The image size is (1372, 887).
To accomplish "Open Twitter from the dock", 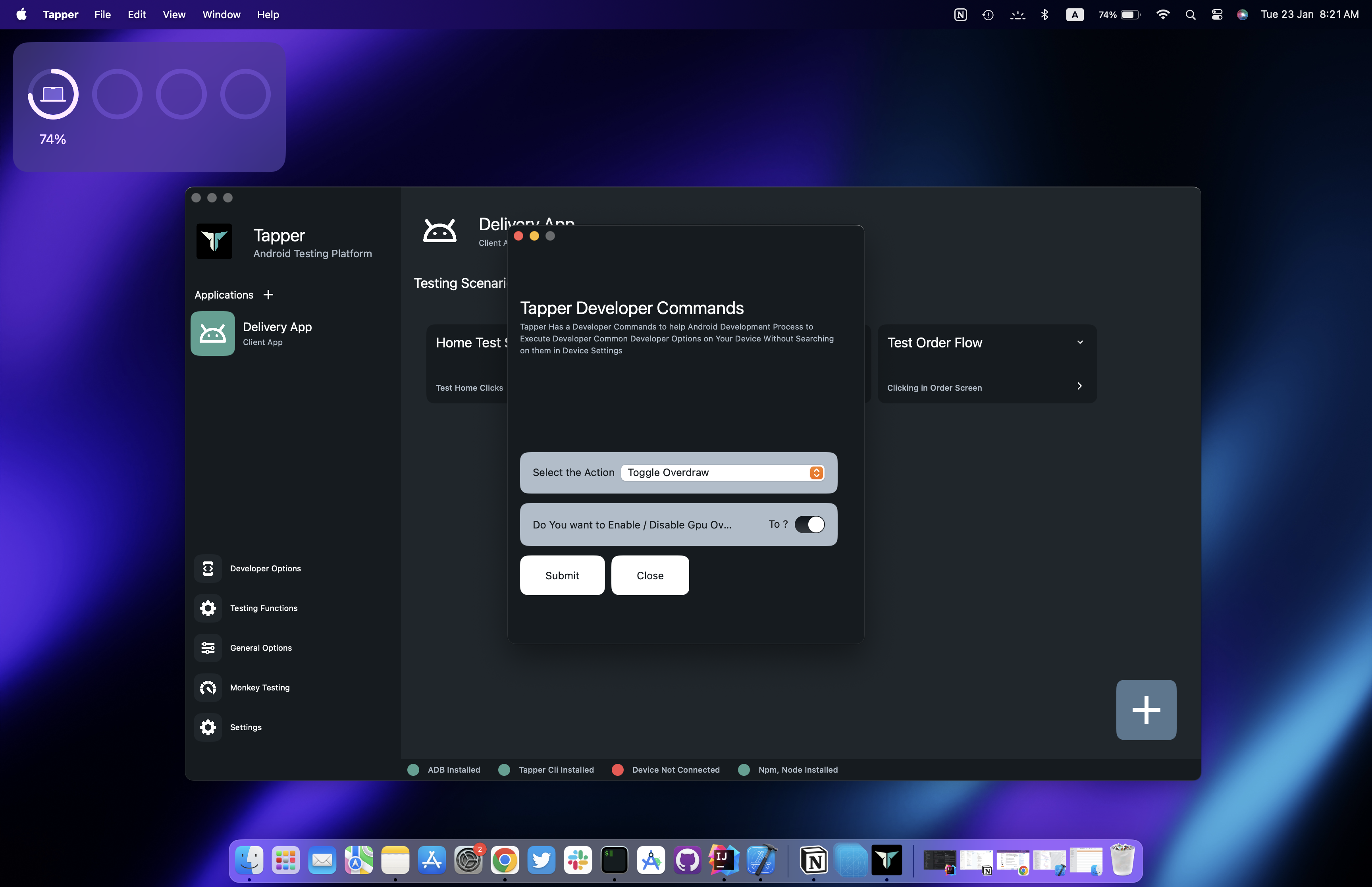I will click(x=541, y=860).
